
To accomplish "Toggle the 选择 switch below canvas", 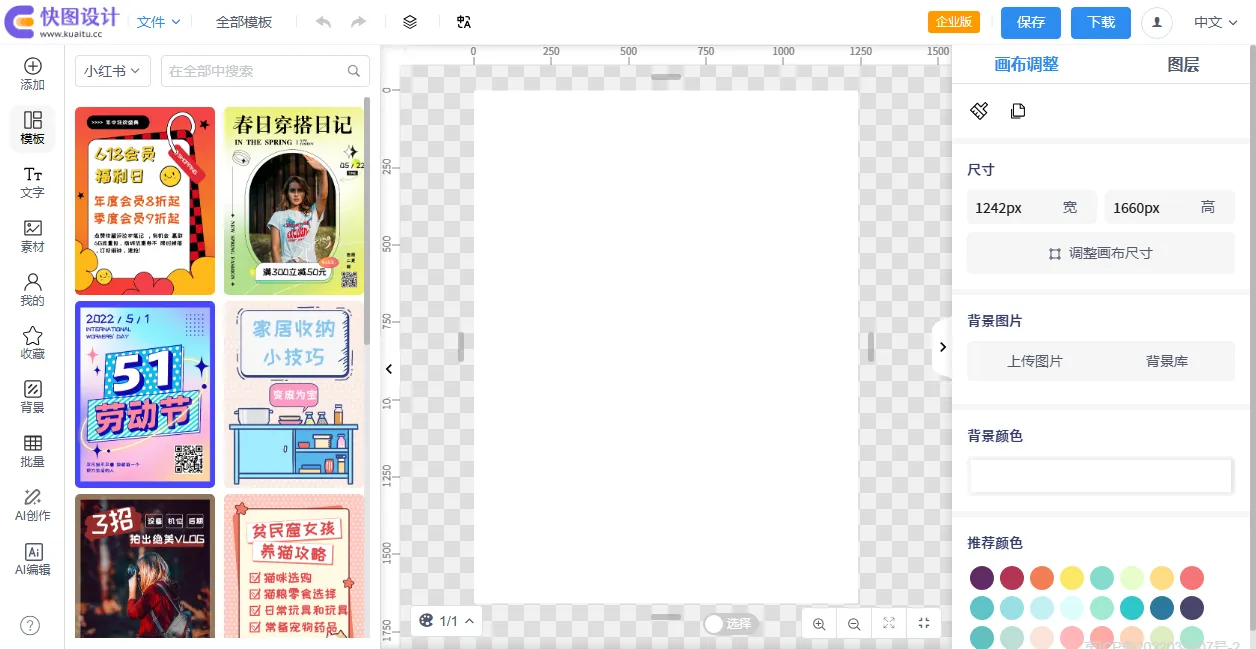I will pos(715,624).
